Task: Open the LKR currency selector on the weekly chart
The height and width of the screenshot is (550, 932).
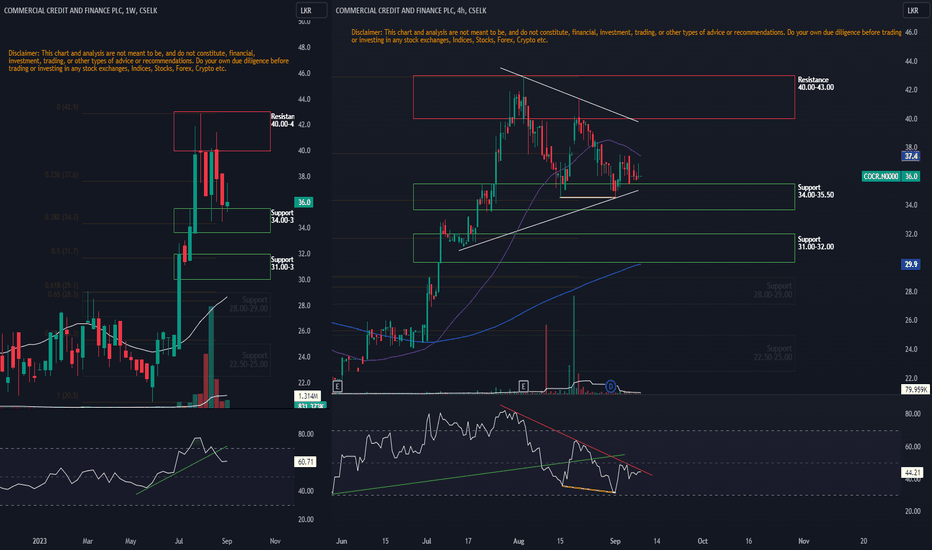Action: 311,10
